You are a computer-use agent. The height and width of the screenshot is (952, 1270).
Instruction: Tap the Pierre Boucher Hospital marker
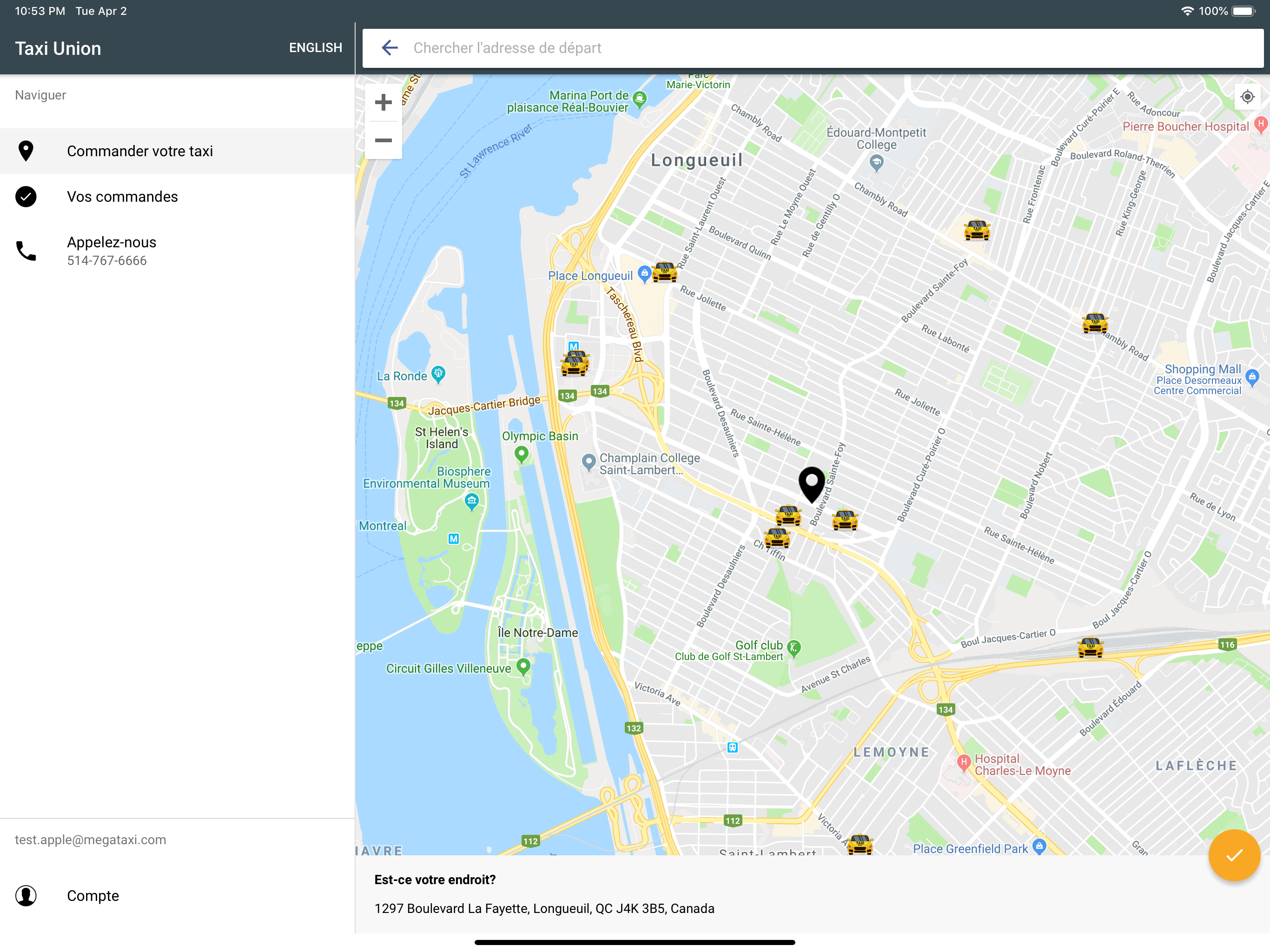tap(1260, 124)
